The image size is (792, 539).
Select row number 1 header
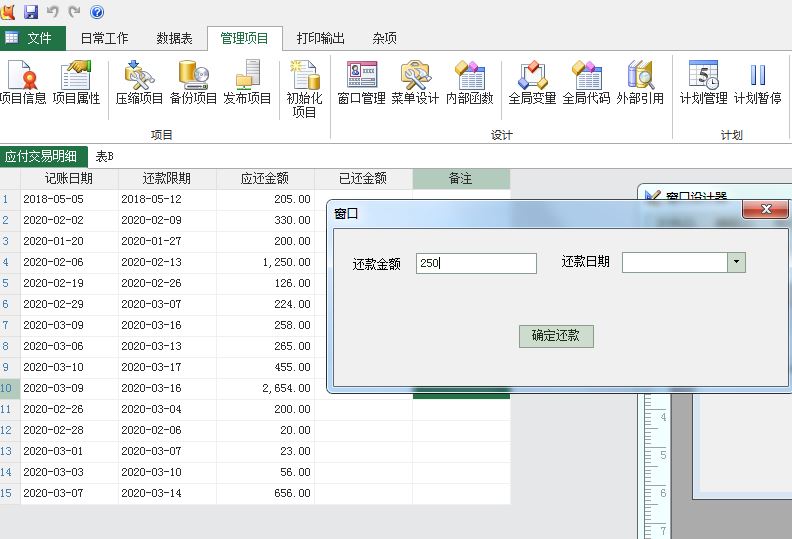(10, 200)
